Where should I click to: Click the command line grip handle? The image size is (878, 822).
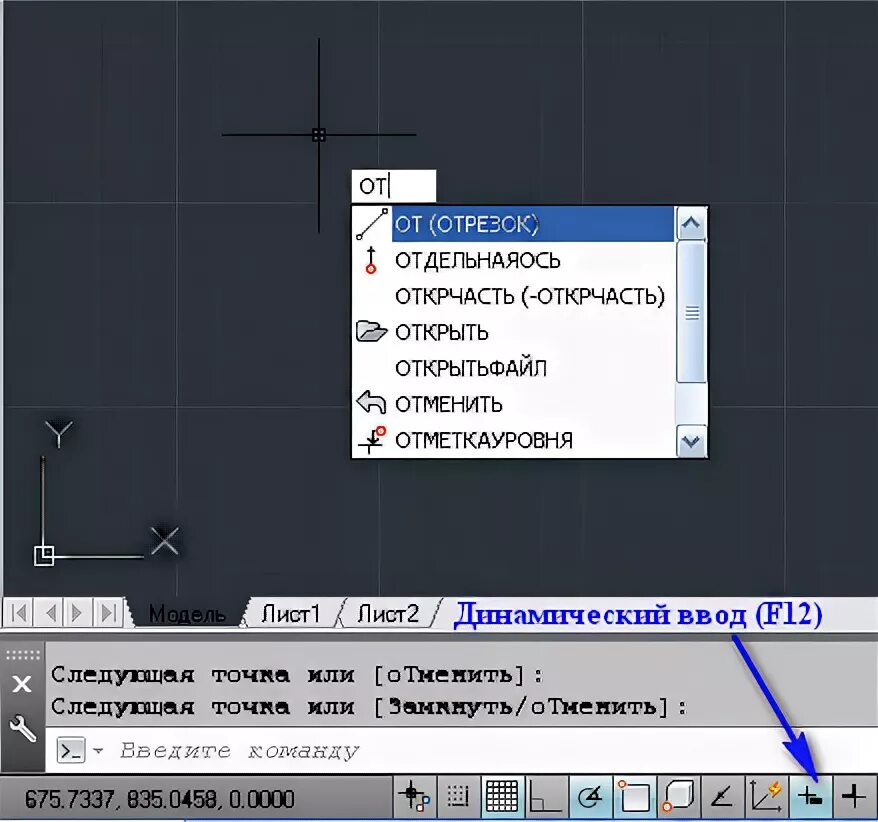(22, 655)
